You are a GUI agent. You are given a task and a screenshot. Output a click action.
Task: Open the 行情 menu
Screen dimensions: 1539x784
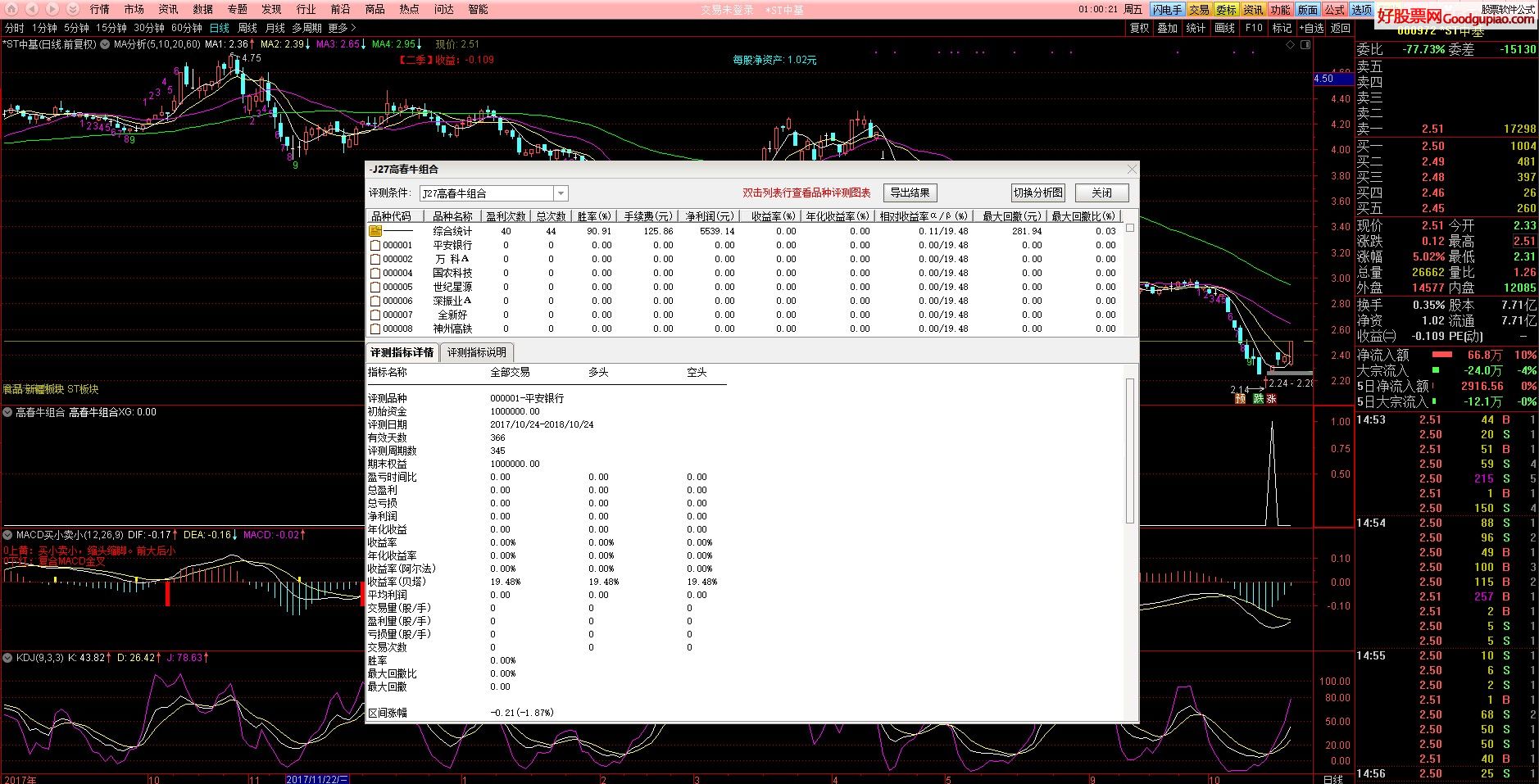tap(99, 9)
